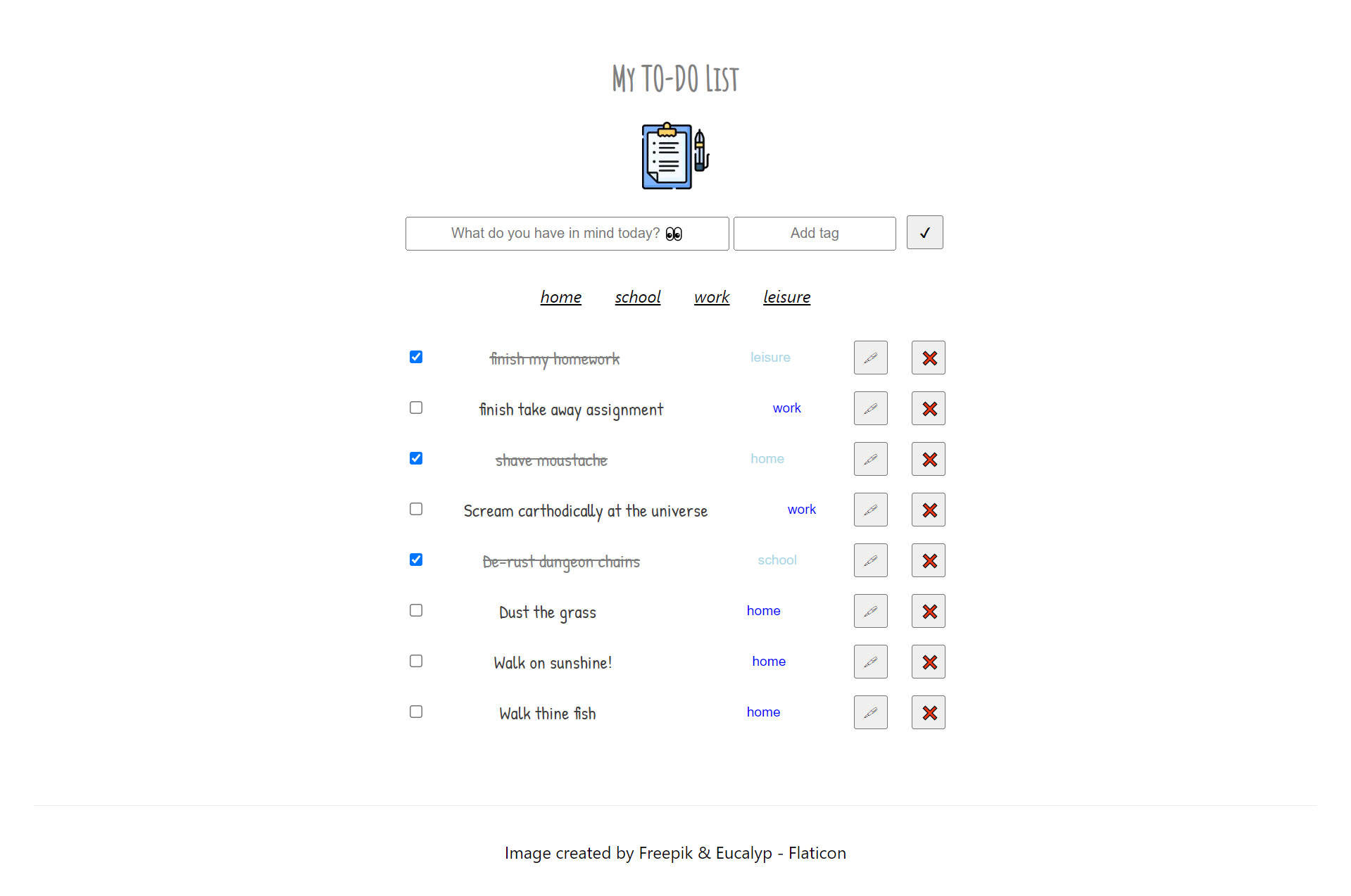Viewport: 1351px width, 896px height.
Task: Click the 'home' tag beside 'Dust the grass'
Action: point(763,611)
